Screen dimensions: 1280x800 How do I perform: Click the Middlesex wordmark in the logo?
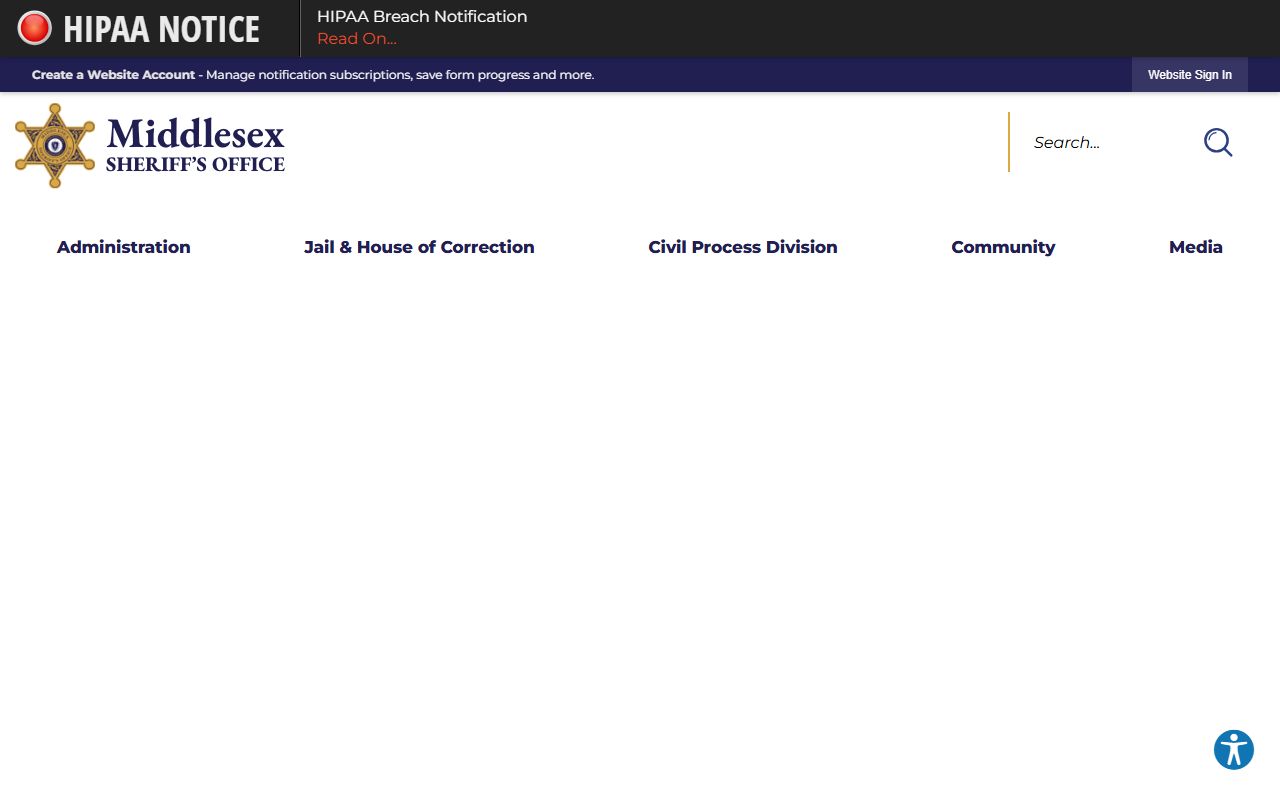pos(195,134)
